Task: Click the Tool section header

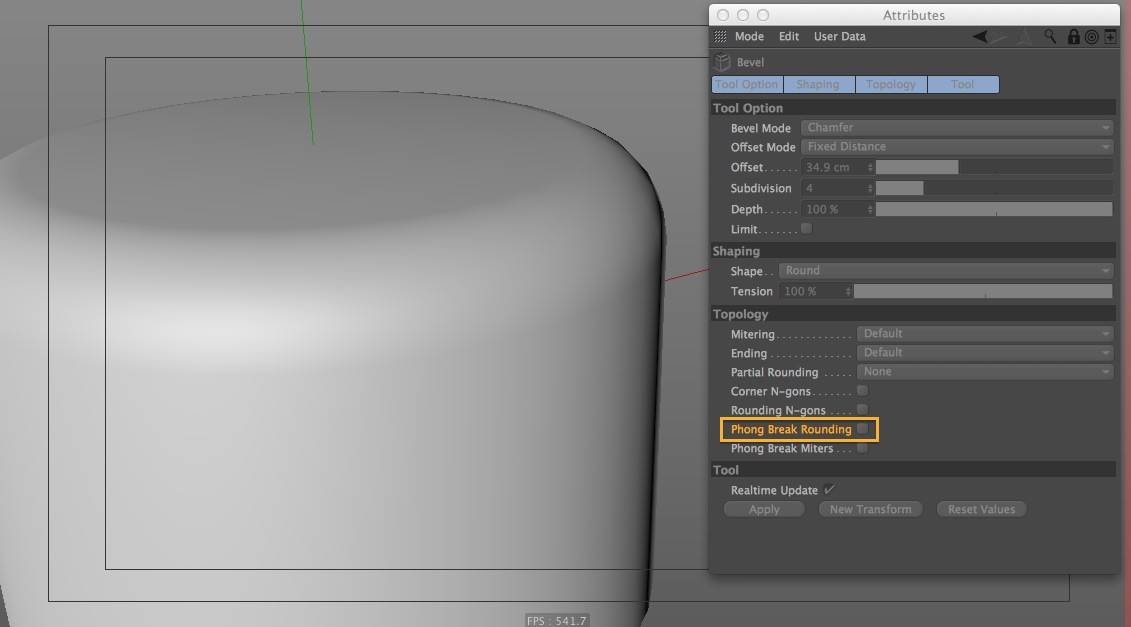Action: pyautogui.click(x=912, y=470)
